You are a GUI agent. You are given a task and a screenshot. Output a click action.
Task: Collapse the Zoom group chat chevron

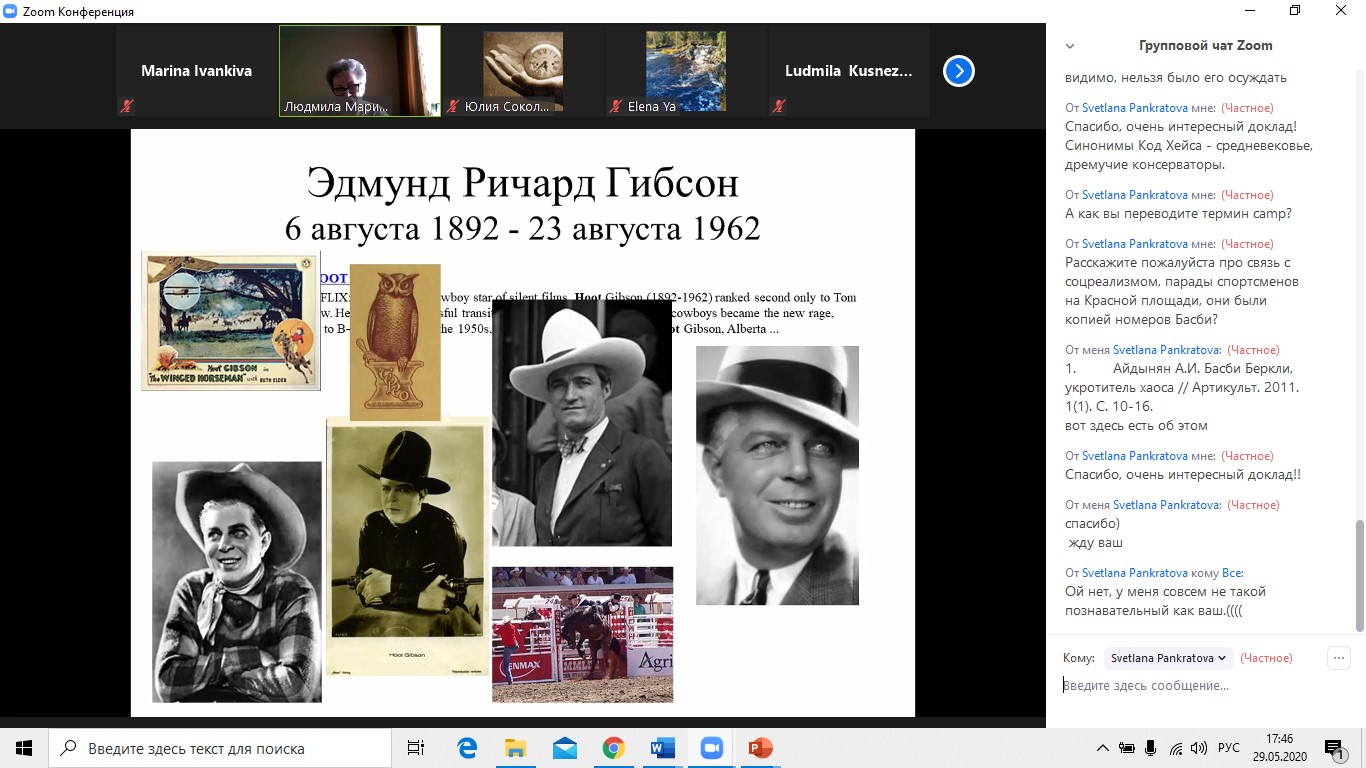(1070, 46)
